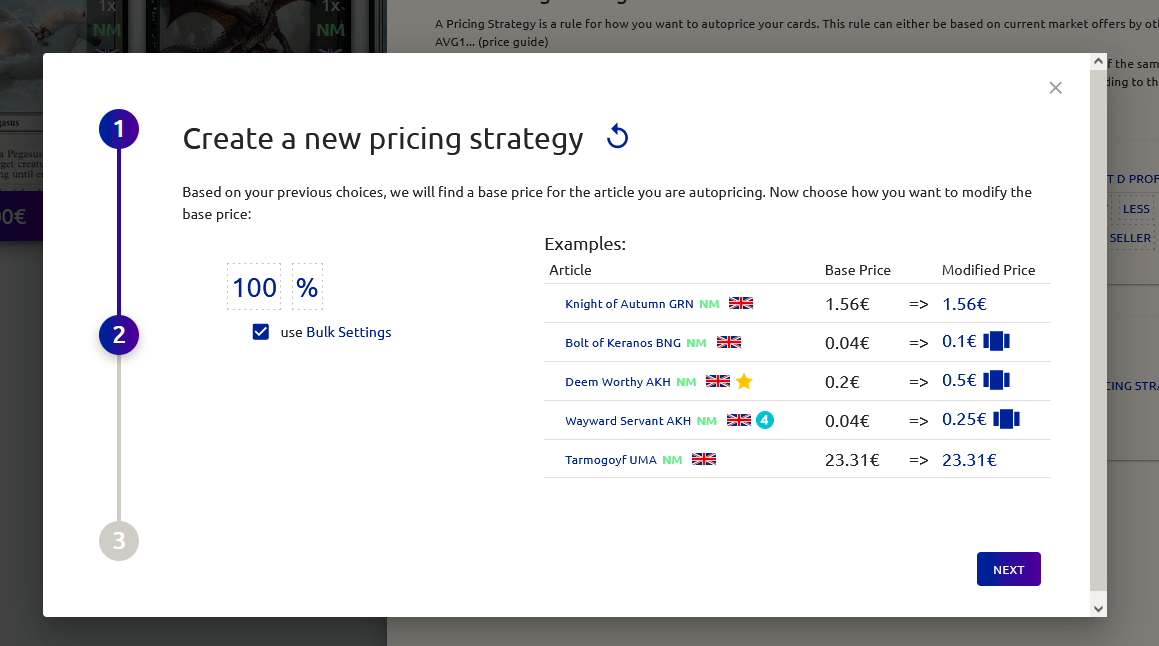Viewport: 1159px width, 646px height.
Task: Open Wayward Servant AKH article
Action: coord(628,421)
